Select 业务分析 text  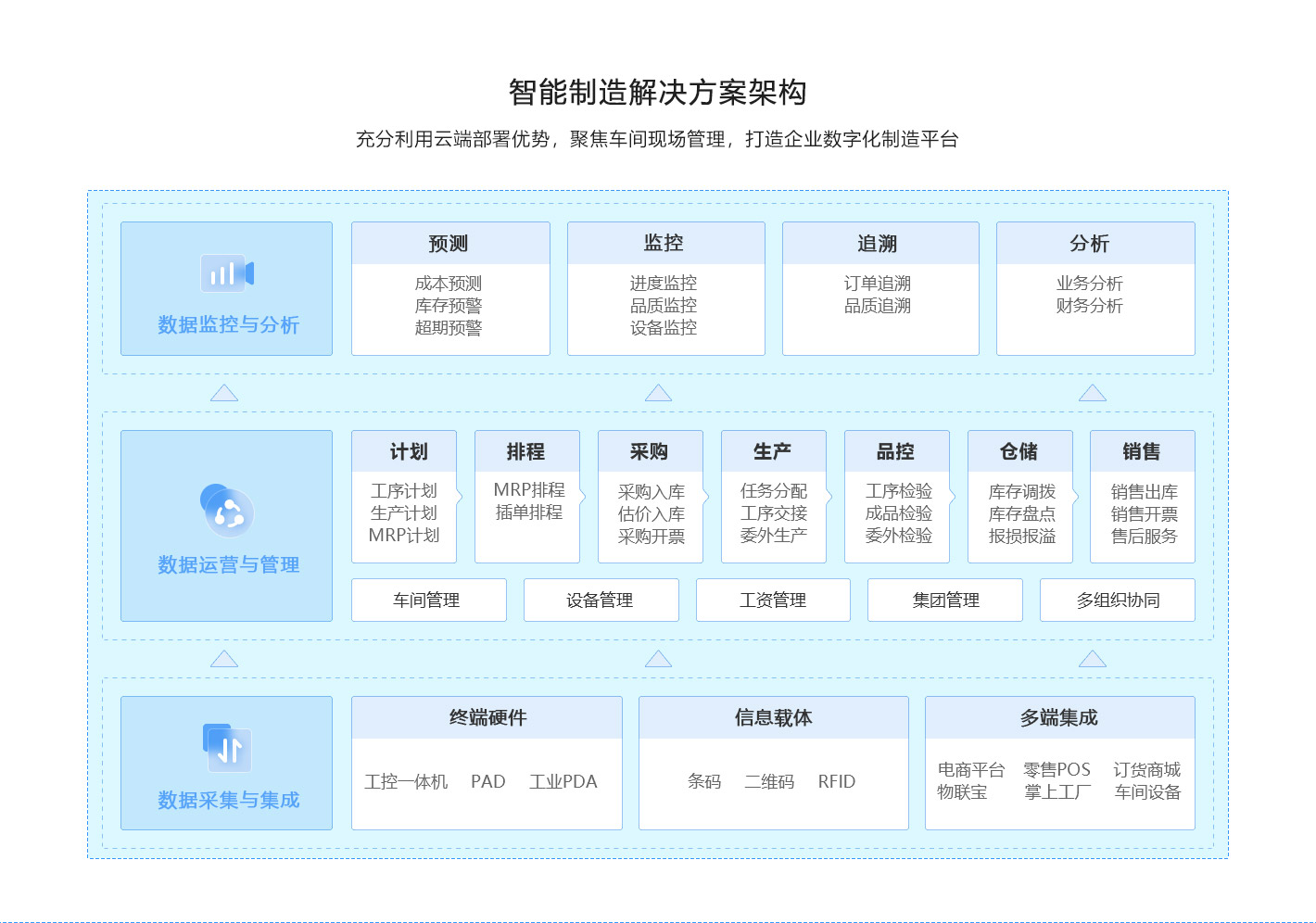[1090, 284]
